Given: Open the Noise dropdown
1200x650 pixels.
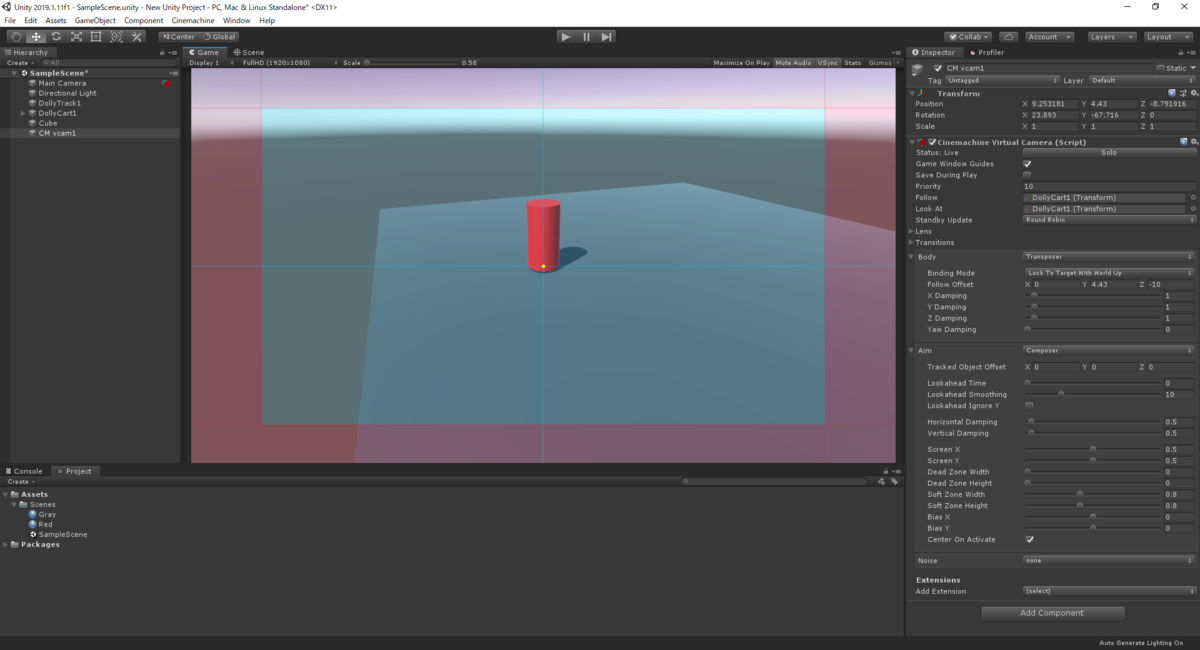Looking at the screenshot, I should tap(1108, 561).
